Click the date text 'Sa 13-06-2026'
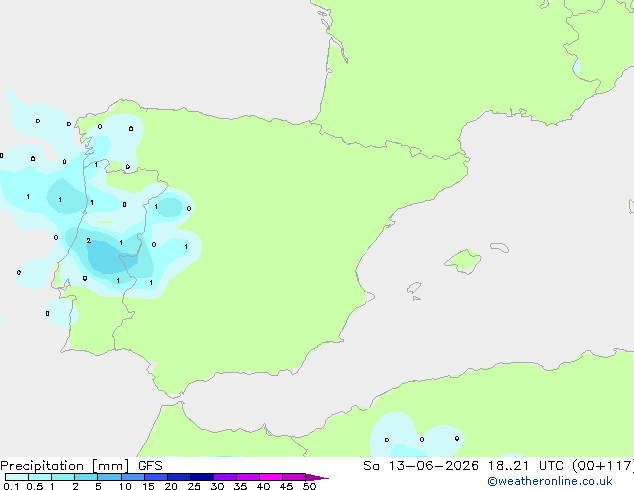 (x=421, y=466)
